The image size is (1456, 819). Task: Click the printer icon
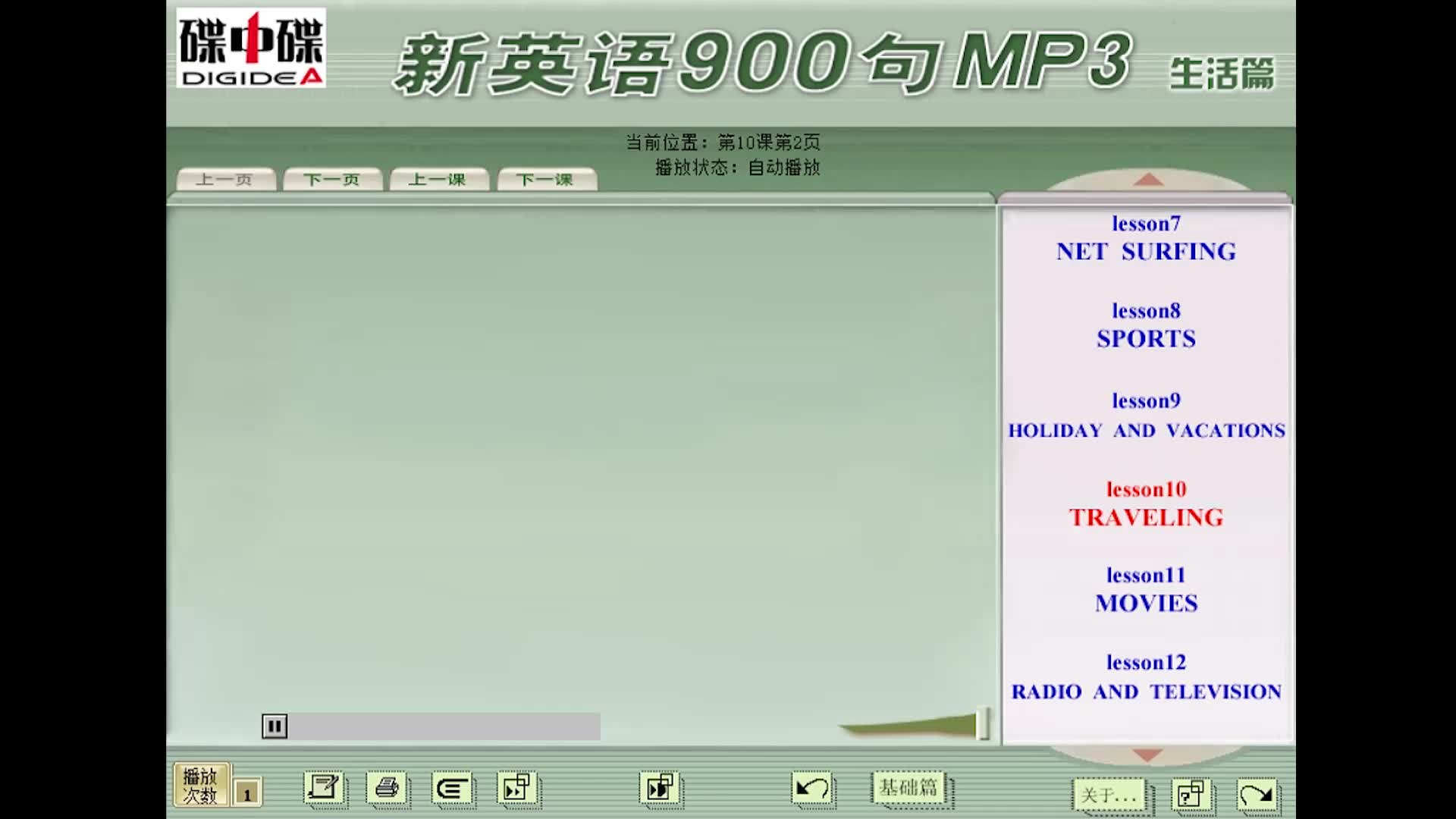tap(387, 788)
